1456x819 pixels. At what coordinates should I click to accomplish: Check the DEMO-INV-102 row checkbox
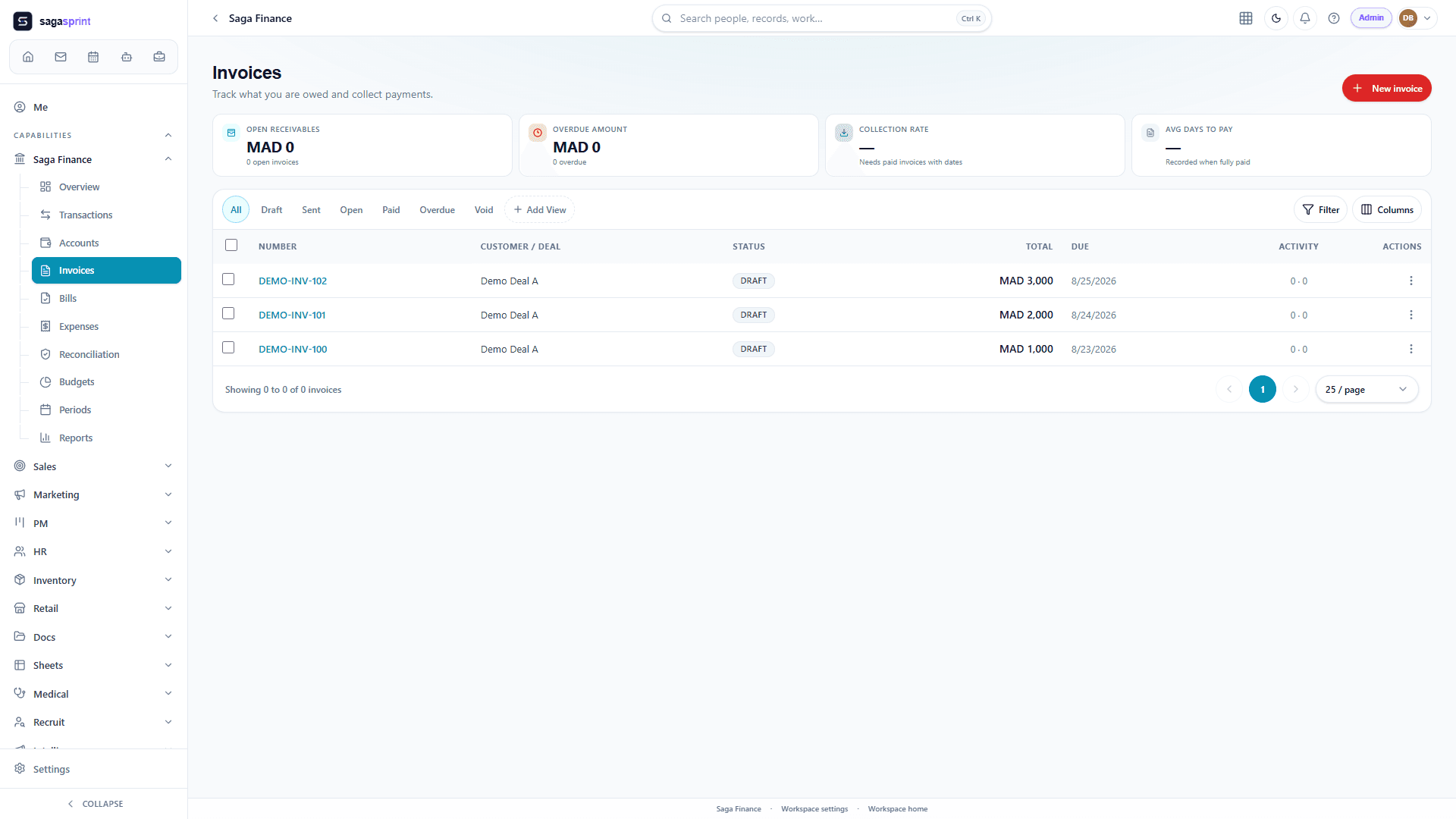(228, 279)
